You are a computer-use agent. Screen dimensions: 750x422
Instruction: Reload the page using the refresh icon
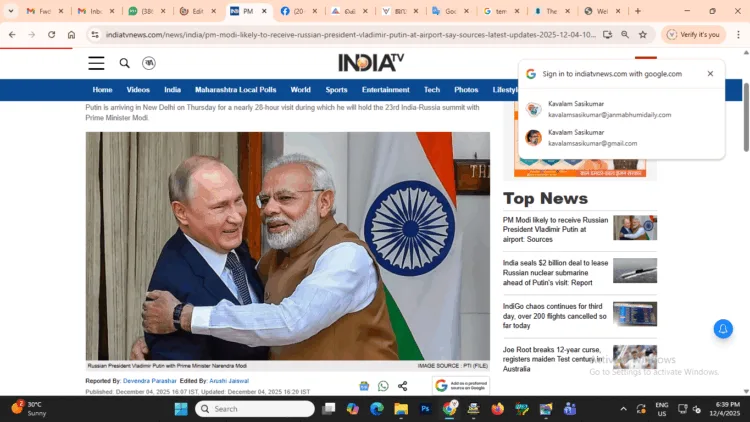point(51,34)
